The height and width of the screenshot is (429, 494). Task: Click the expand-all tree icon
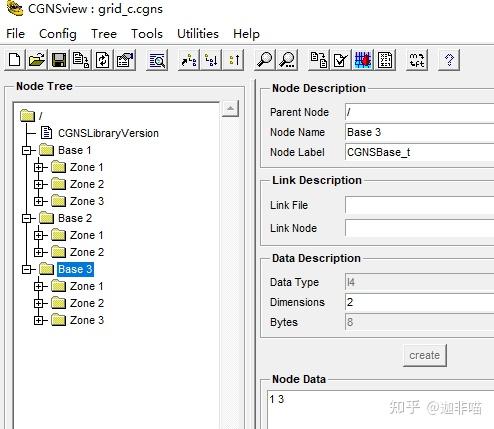tap(189, 60)
